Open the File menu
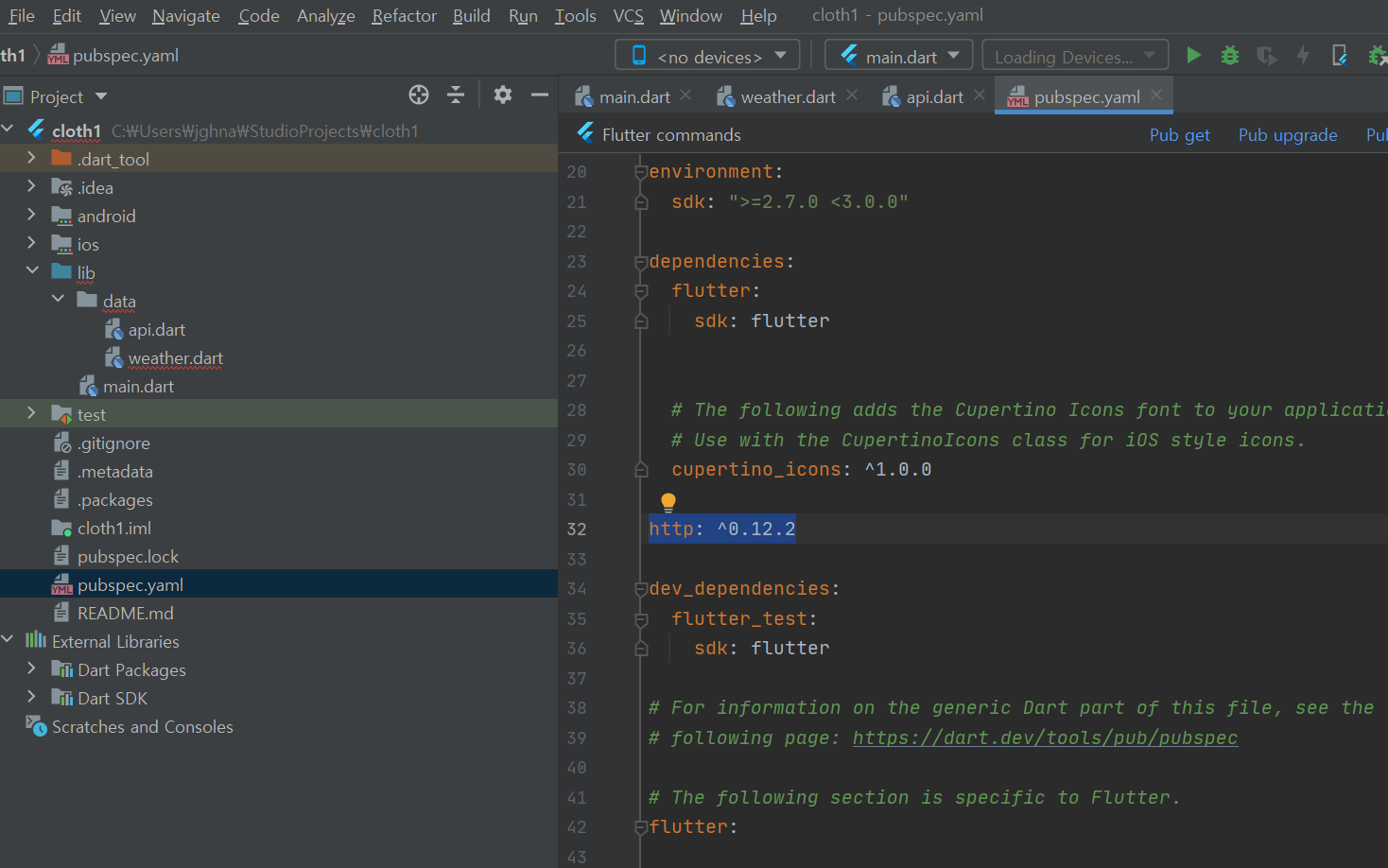This screenshot has height=868, width=1388. click(21, 16)
